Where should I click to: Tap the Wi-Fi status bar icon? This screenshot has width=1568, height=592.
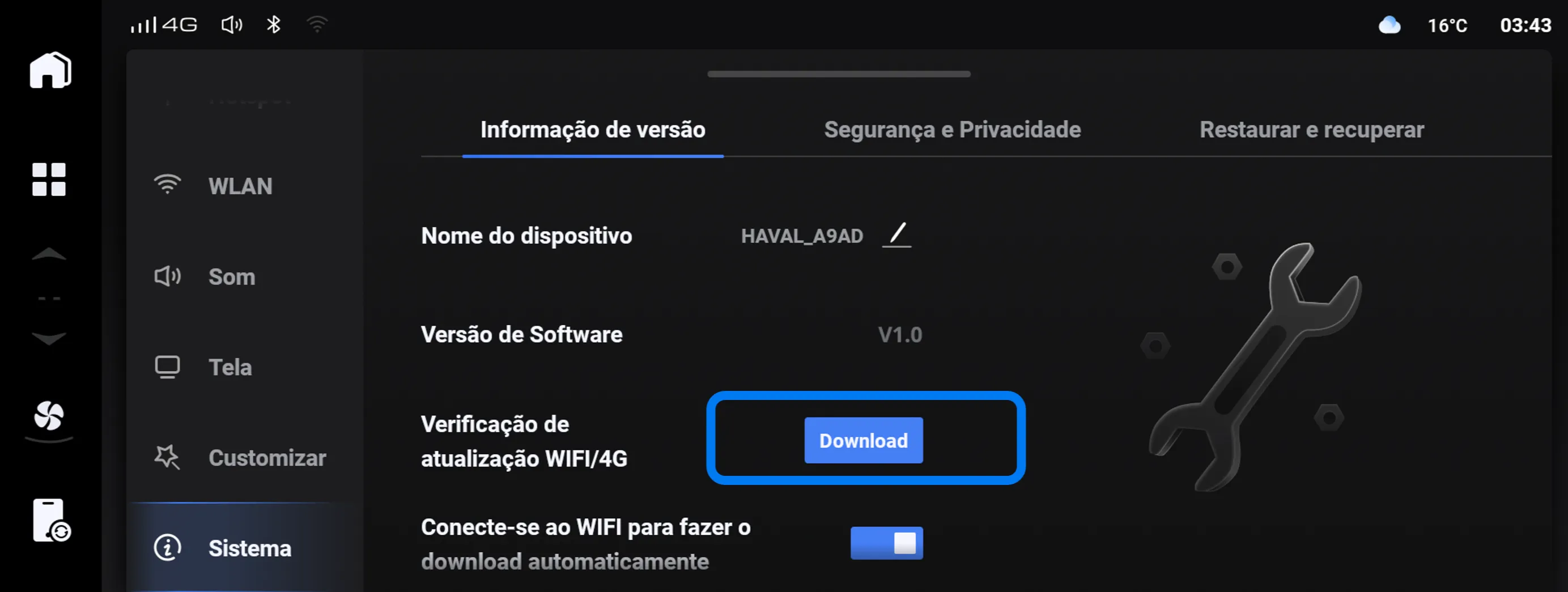[x=317, y=25]
